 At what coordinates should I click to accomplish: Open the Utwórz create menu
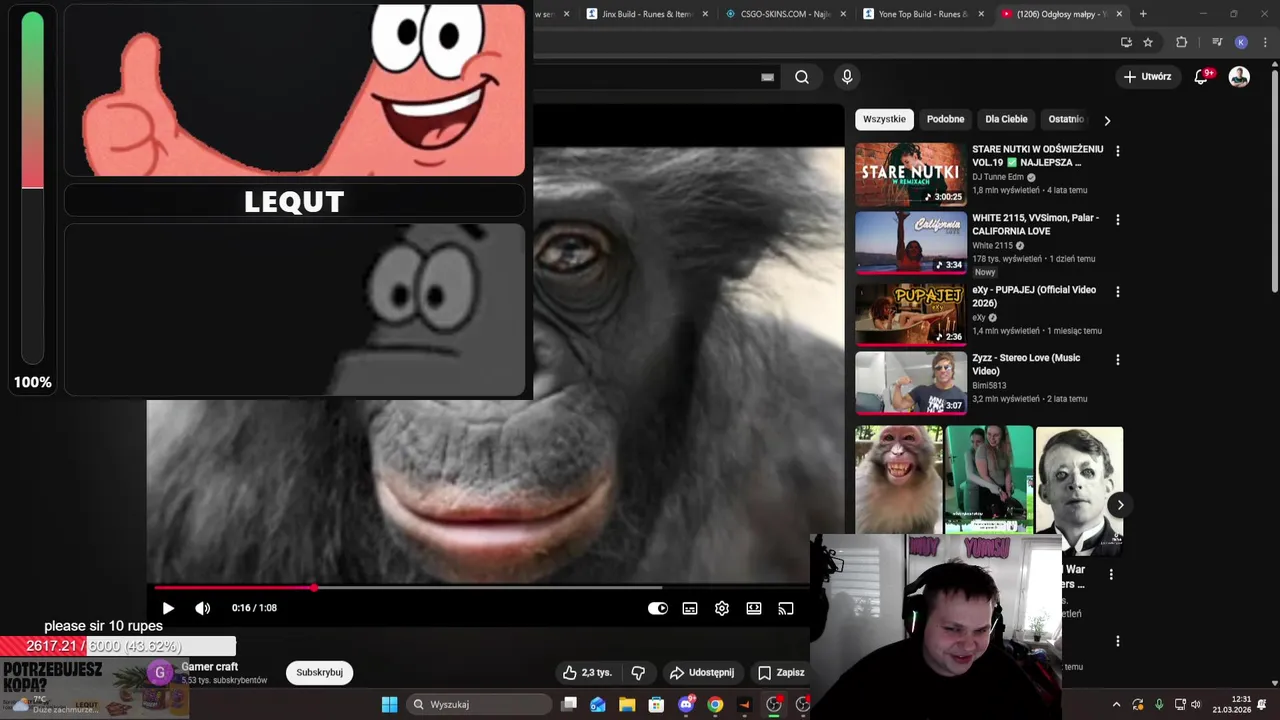(x=1147, y=77)
